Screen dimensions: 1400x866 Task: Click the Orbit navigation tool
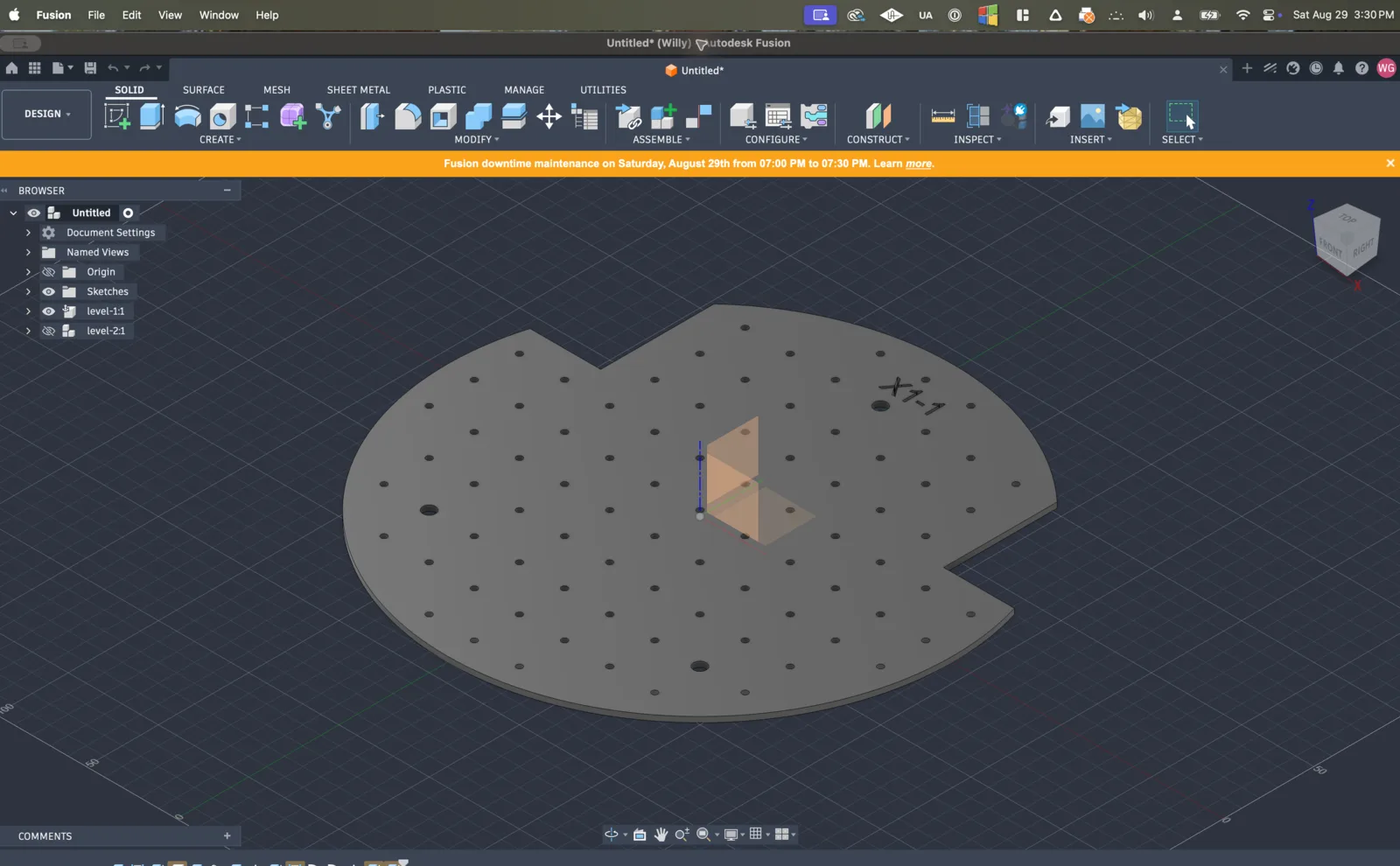click(x=611, y=835)
